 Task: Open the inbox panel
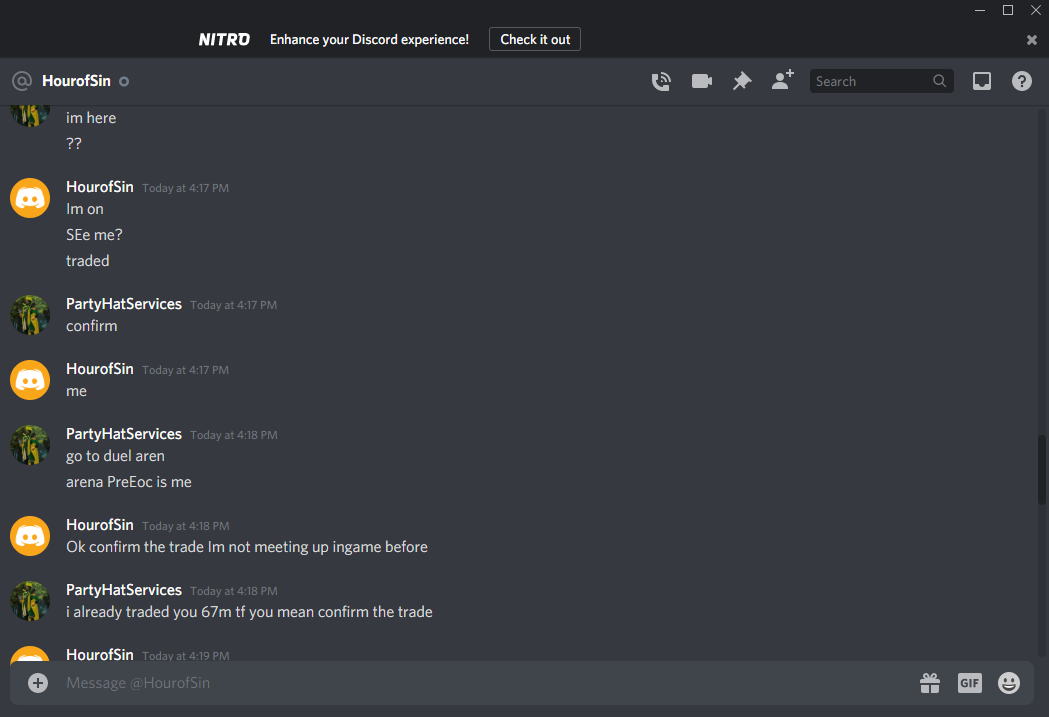coord(981,81)
